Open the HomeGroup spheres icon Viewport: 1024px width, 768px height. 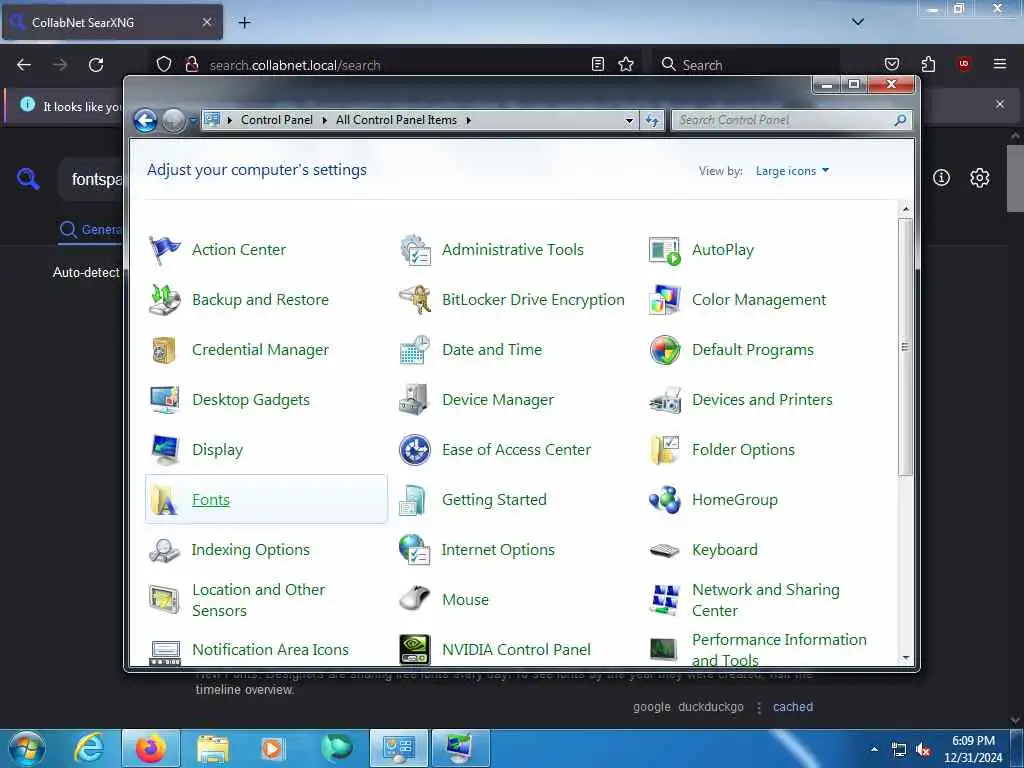point(665,500)
